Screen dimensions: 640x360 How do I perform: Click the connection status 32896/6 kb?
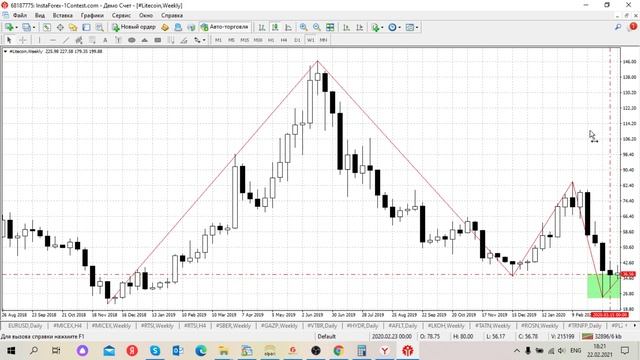pyautogui.click(x=603, y=337)
